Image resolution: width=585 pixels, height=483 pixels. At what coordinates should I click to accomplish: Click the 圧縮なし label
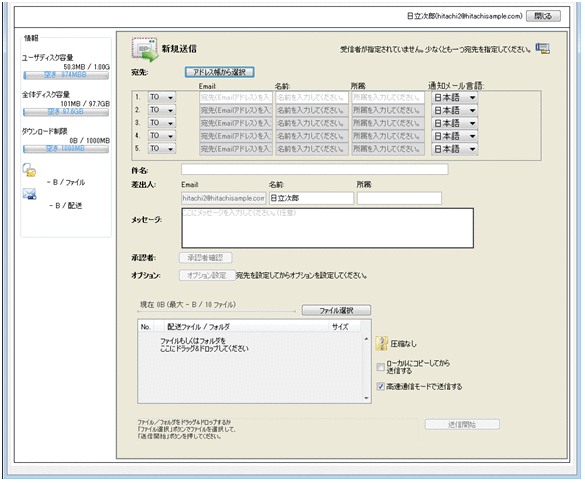(404, 344)
